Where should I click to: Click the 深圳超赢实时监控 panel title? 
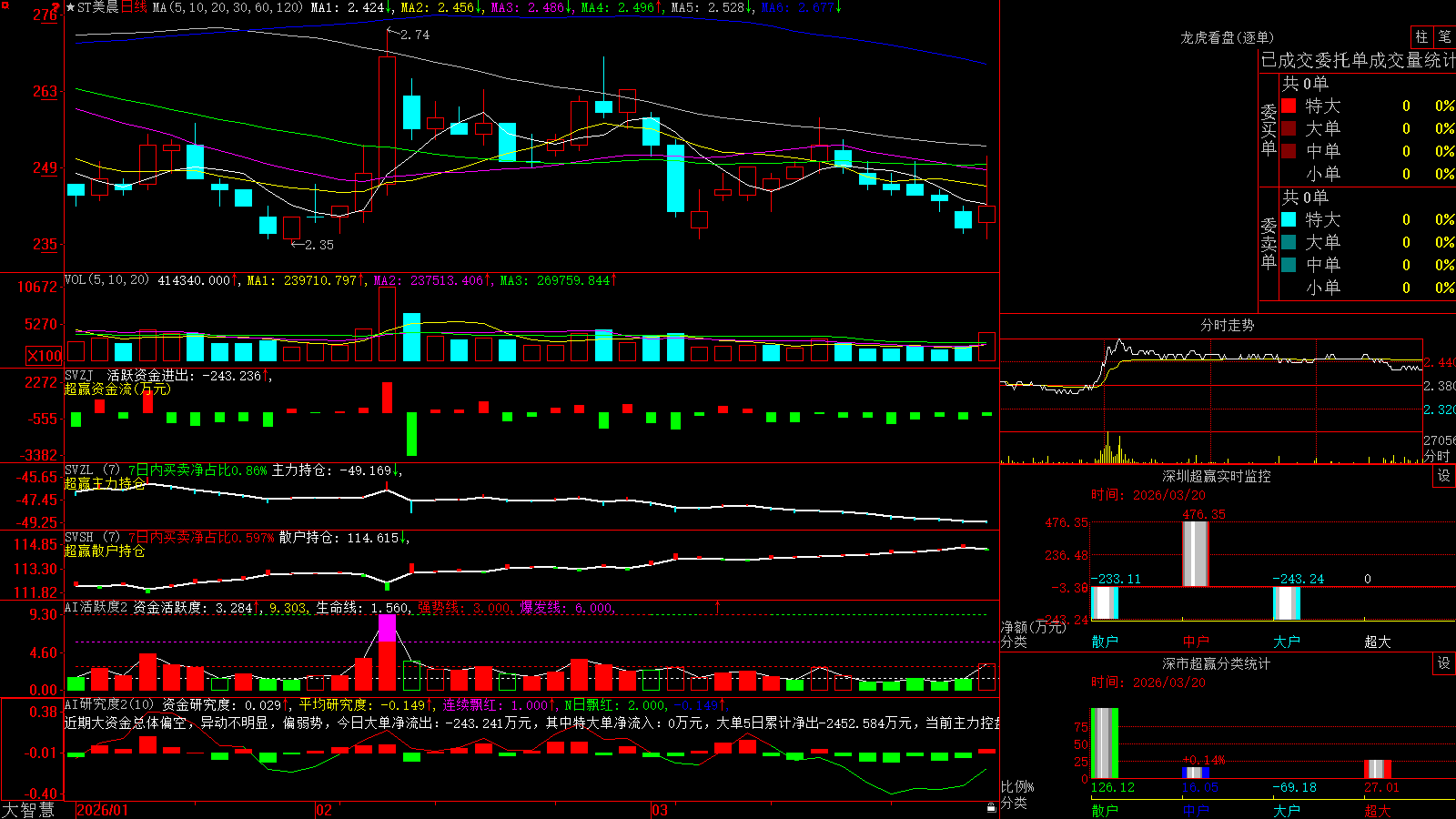tap(1217, 476)
